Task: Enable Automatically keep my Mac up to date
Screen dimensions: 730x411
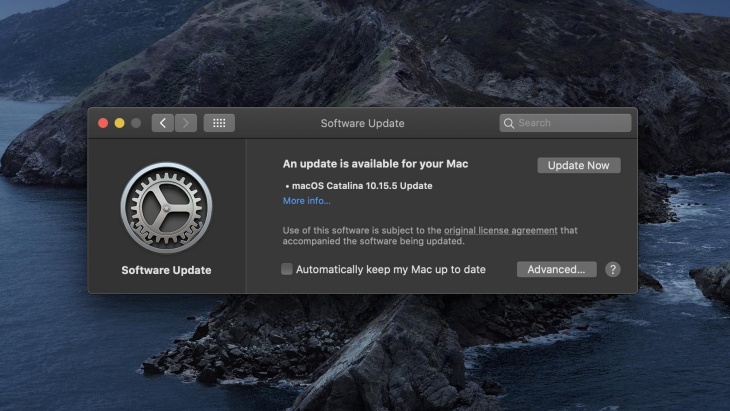Action: tap(287, 269)
